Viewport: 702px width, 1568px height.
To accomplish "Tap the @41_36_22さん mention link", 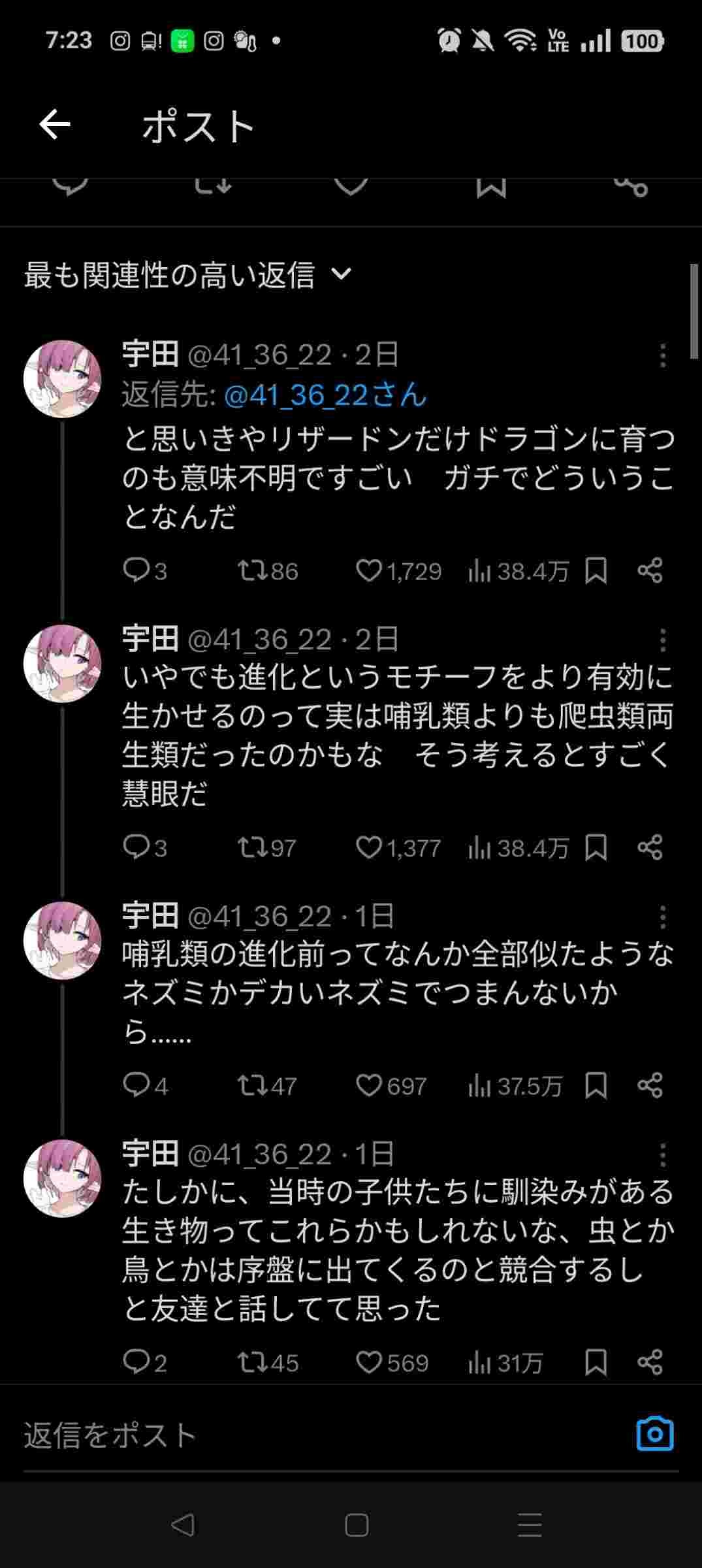I will pos(325,395).
